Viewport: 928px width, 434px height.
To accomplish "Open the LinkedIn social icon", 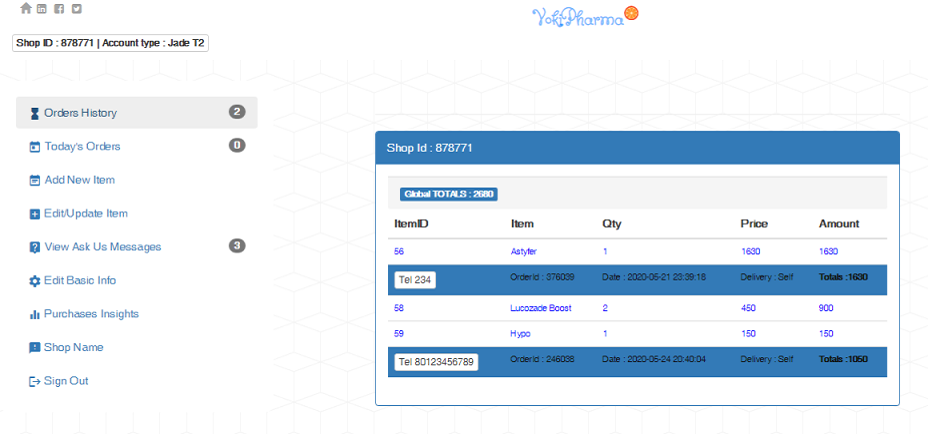I will pos(41,9).
